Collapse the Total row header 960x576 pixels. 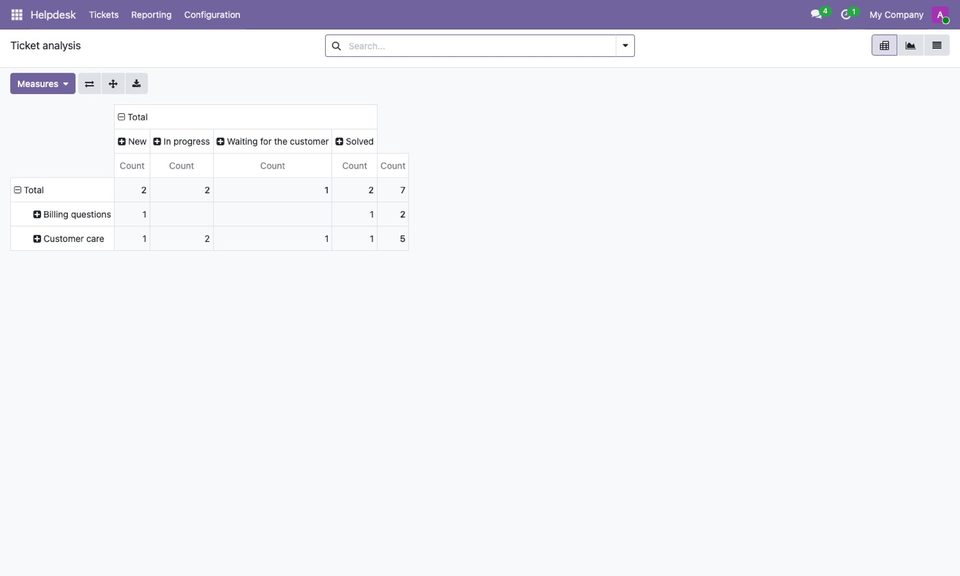point(62,190)
